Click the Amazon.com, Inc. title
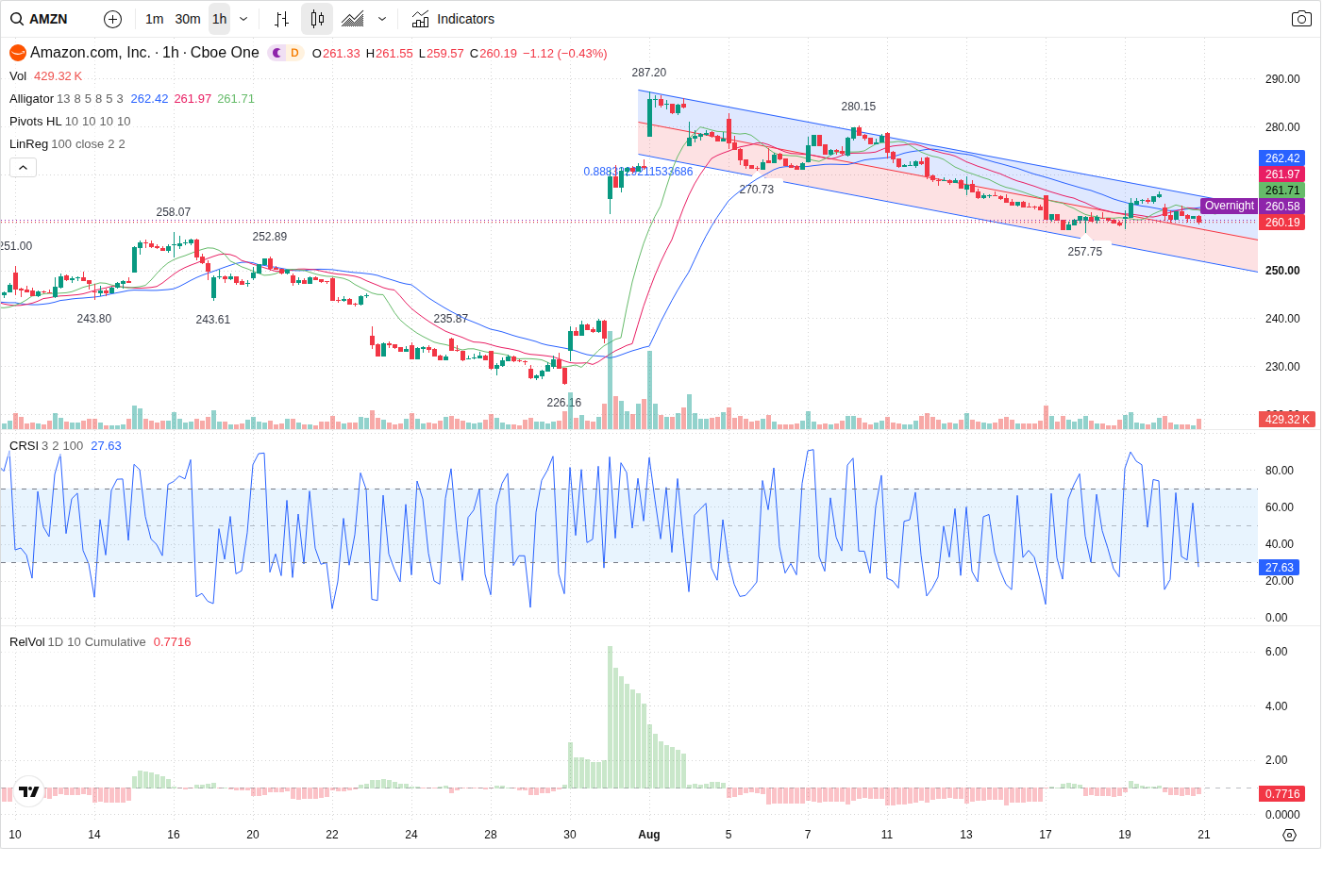 tap(144, 53)
